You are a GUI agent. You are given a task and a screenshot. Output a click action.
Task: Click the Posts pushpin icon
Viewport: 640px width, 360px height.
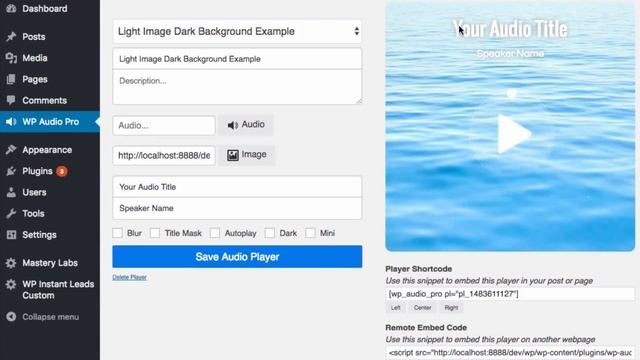[11, 37]
